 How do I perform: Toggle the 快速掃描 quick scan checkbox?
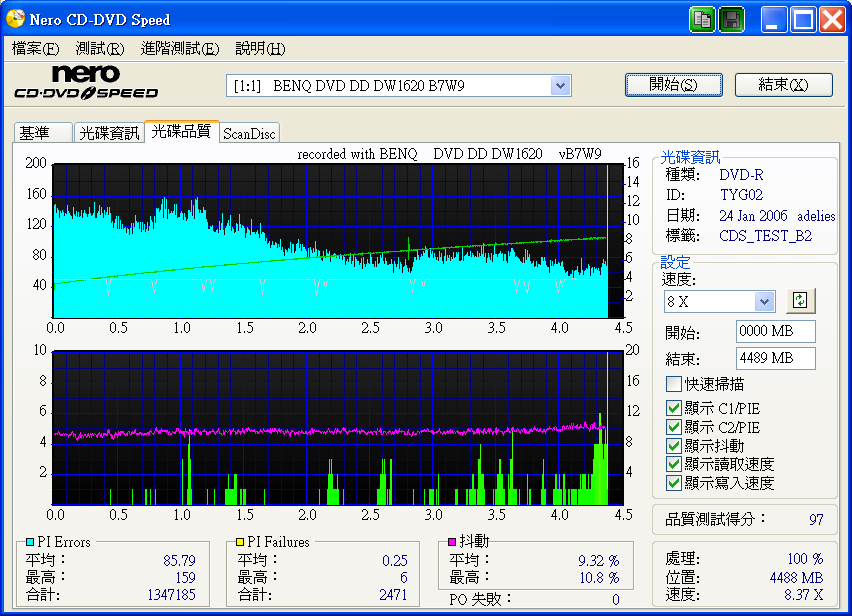(674, 384)
